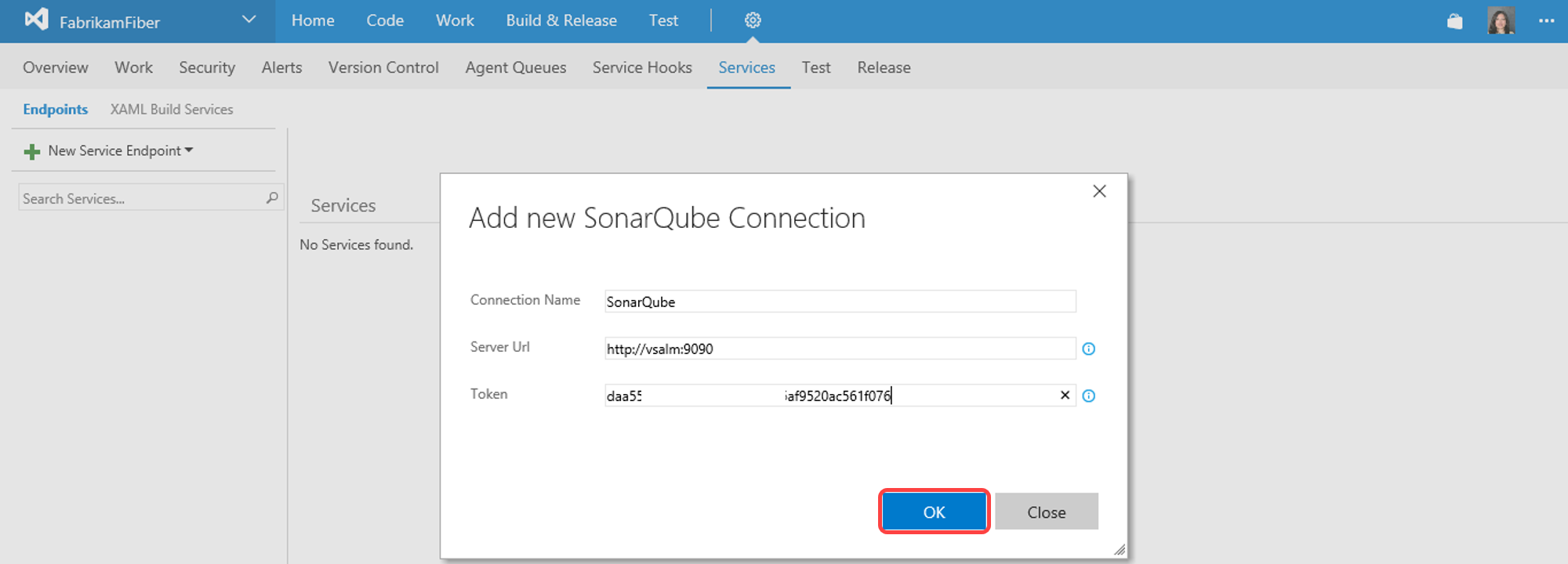Clear the Token field with X
This screenshot has height=564, width=1568.
(x=1065, y=396)
